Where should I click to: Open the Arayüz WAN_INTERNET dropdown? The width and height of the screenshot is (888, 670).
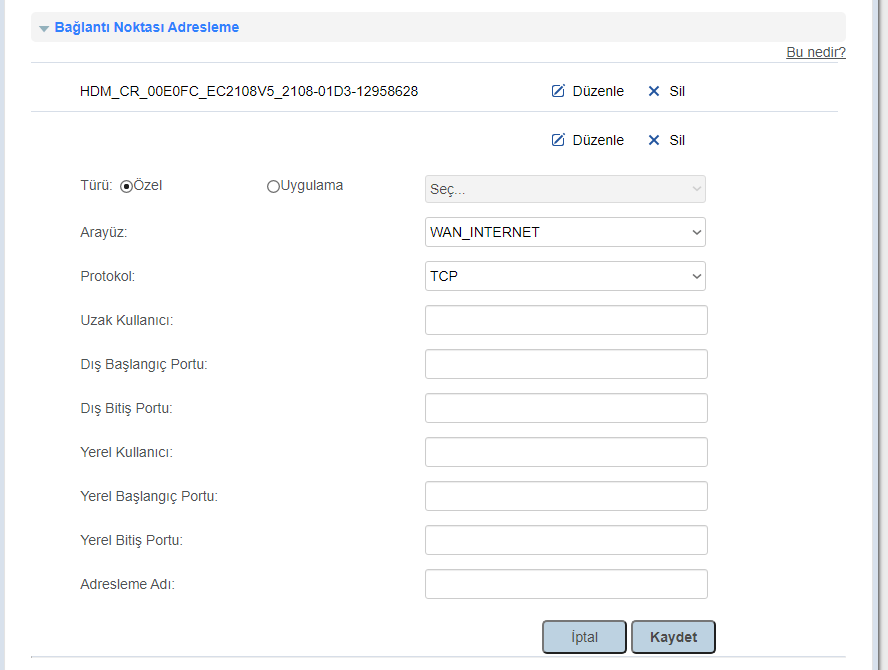coord(565,232)
